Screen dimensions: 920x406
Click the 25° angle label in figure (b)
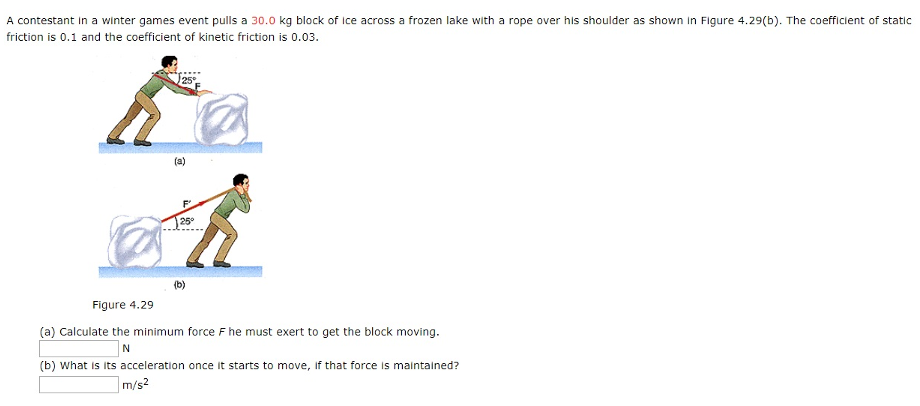pos(186,222)
